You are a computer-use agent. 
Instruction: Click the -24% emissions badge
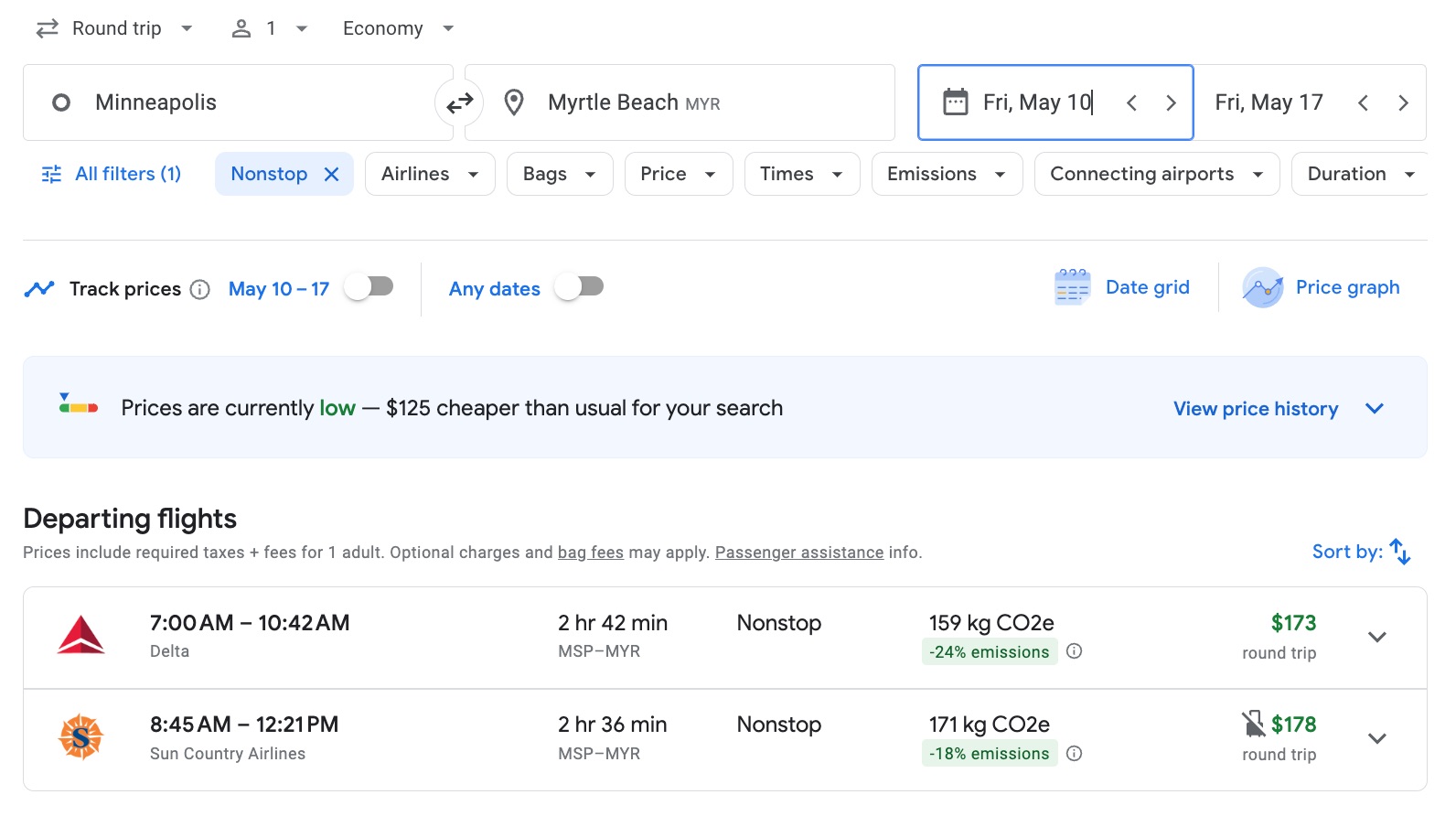coord(990,652)
